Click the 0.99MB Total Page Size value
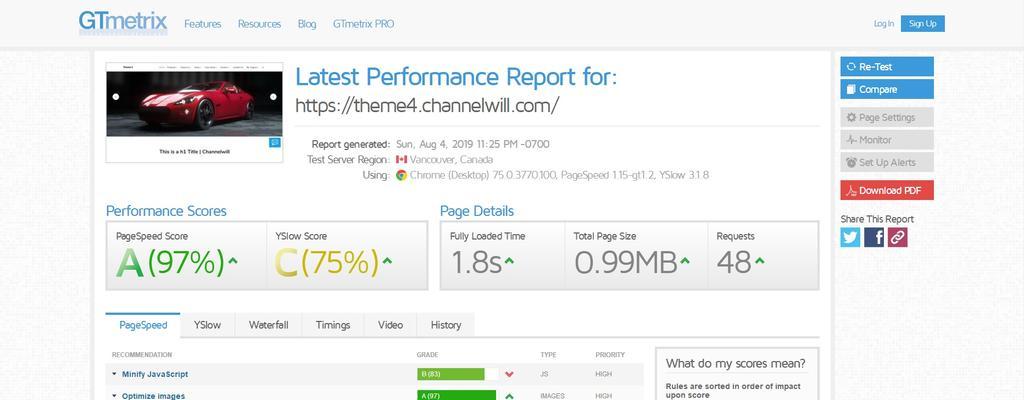Viewport: 1024px width, 400px height. click(626, 262)
